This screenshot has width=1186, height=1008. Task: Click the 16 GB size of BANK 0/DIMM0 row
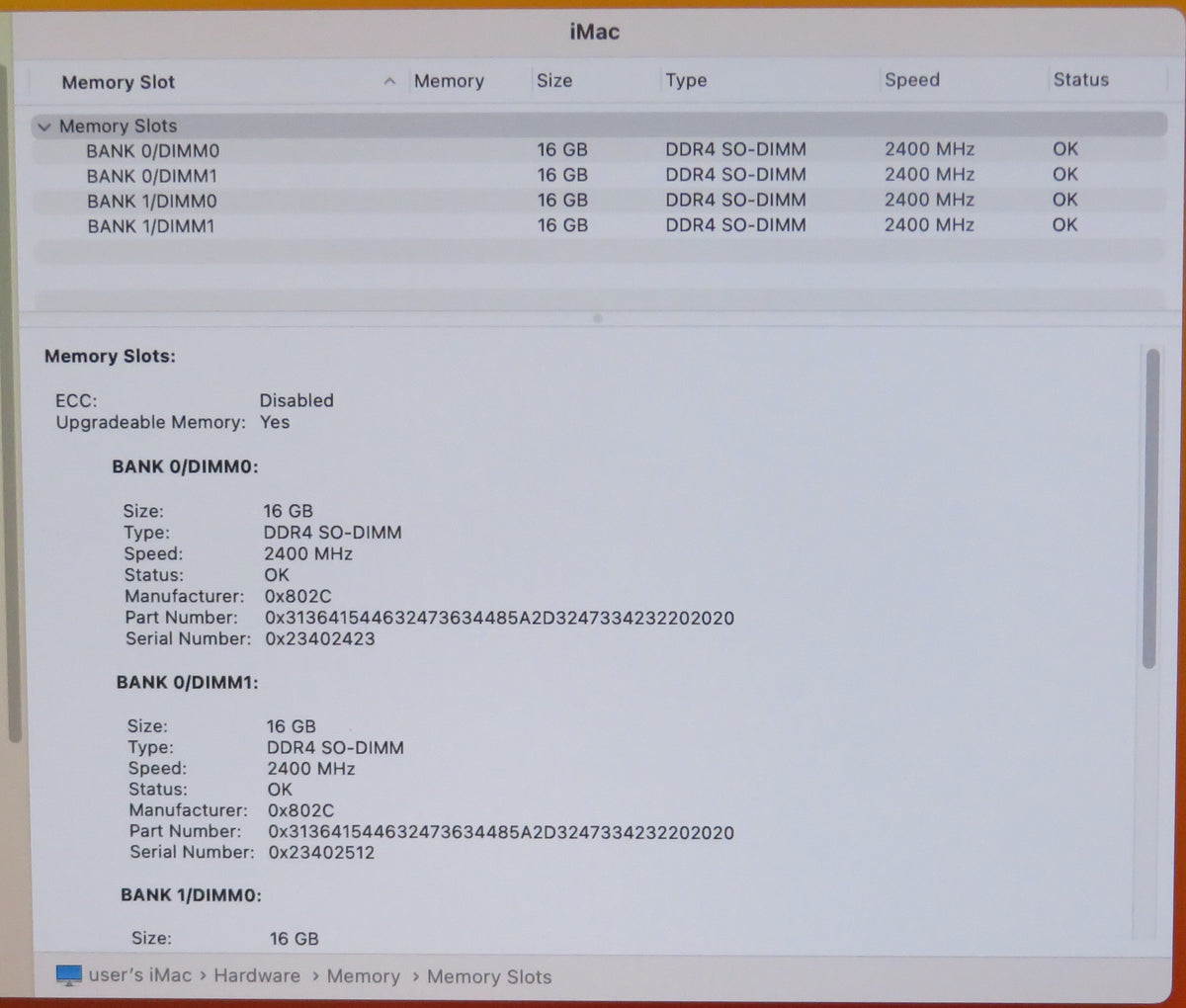click(562, 150)
